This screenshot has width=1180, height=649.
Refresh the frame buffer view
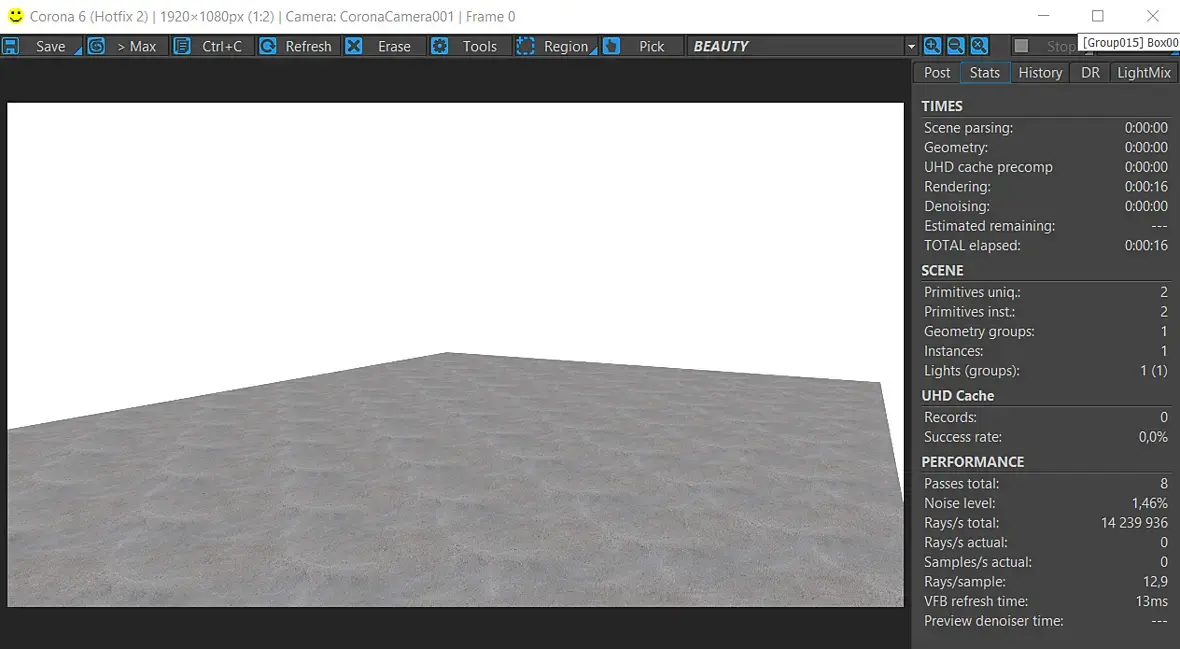[296, 46]
